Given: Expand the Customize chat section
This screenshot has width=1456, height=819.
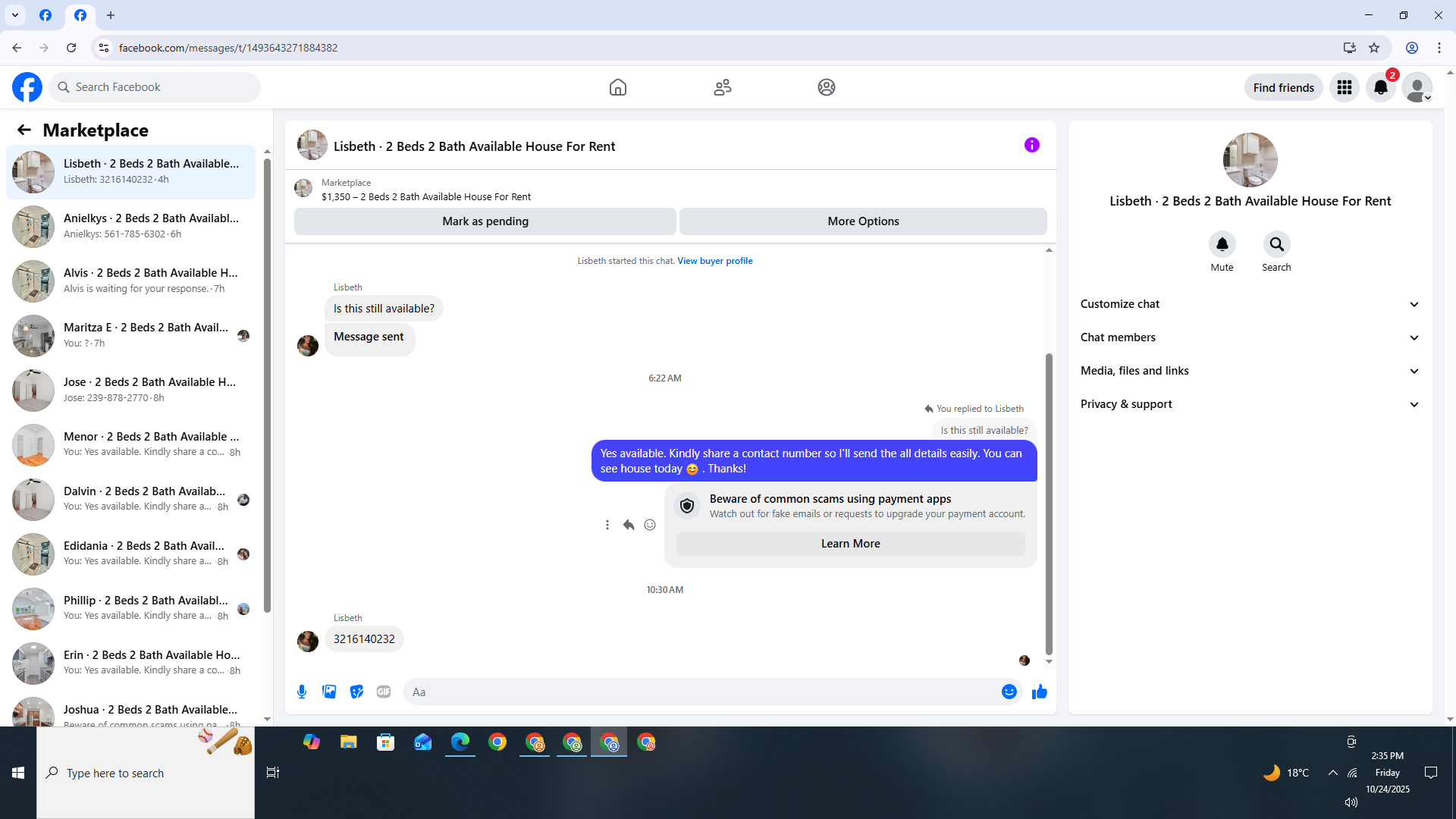Looking at the screenshot, I should pos(1250,304).
